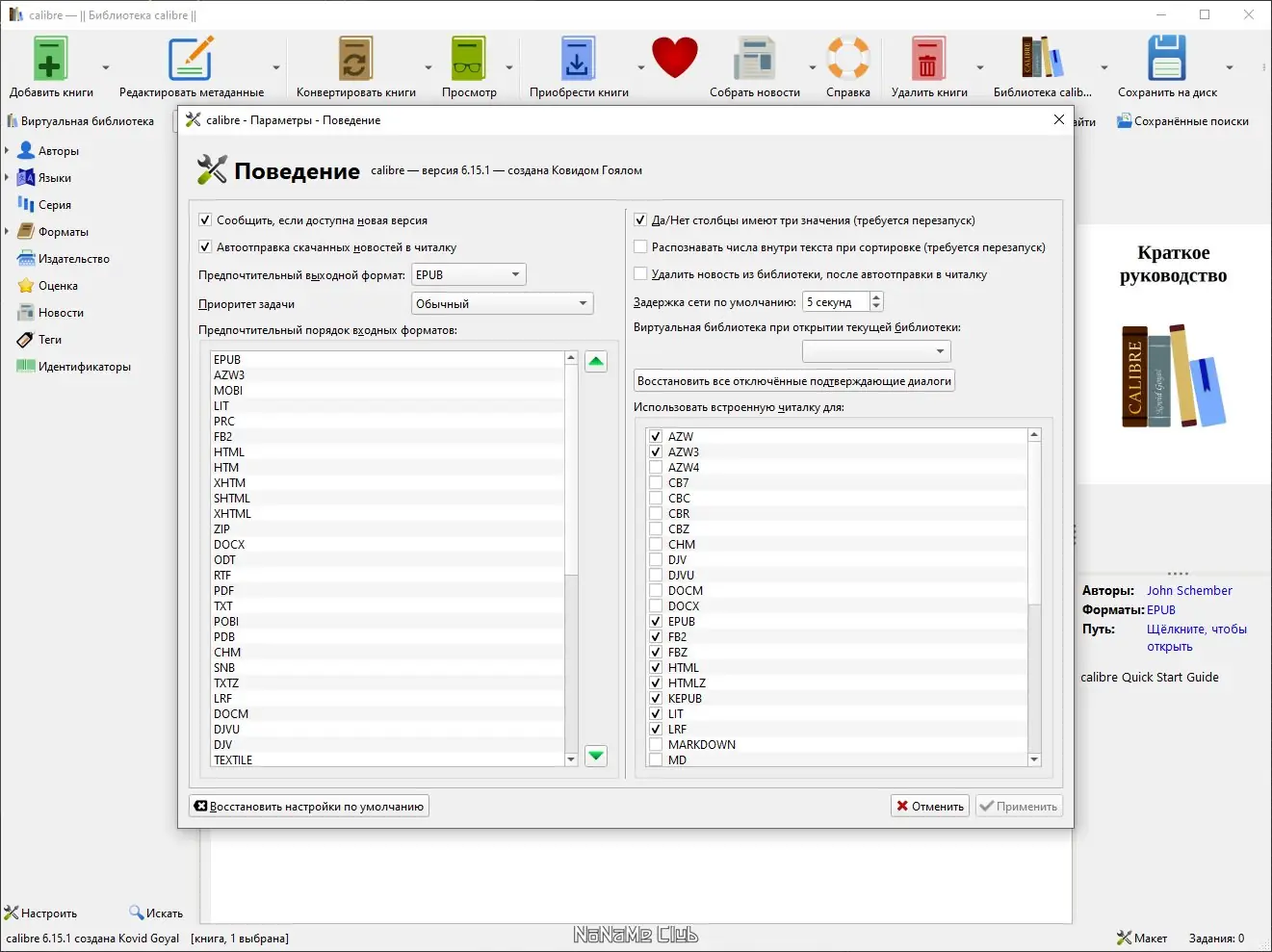Click the Tags icon in sidebar

pyautogui.click(x=26, y=340)
